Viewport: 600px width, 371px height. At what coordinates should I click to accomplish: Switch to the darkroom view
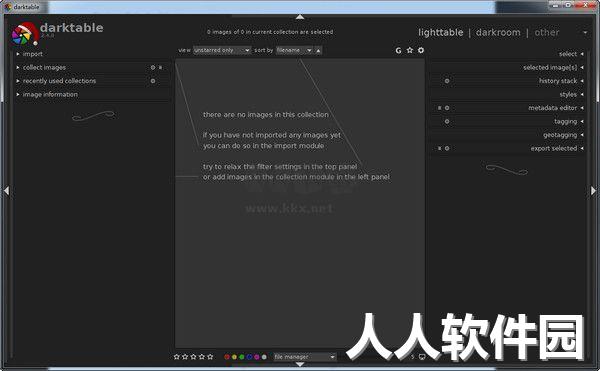(x=498, y=33)
